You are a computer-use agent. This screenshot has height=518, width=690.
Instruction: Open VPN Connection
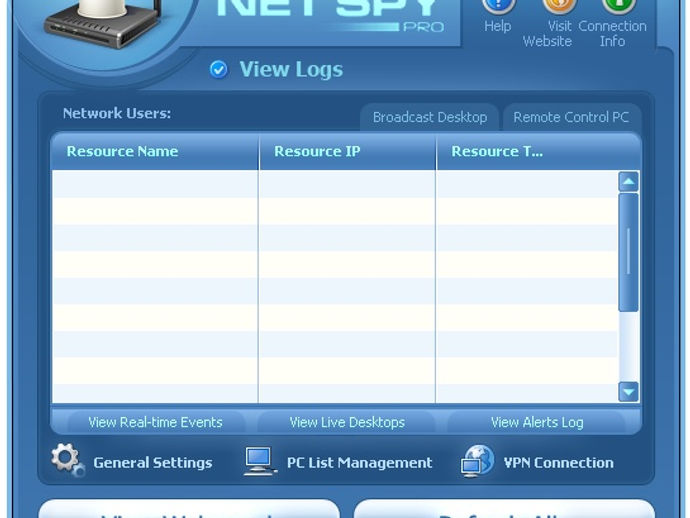pos(558,463)
